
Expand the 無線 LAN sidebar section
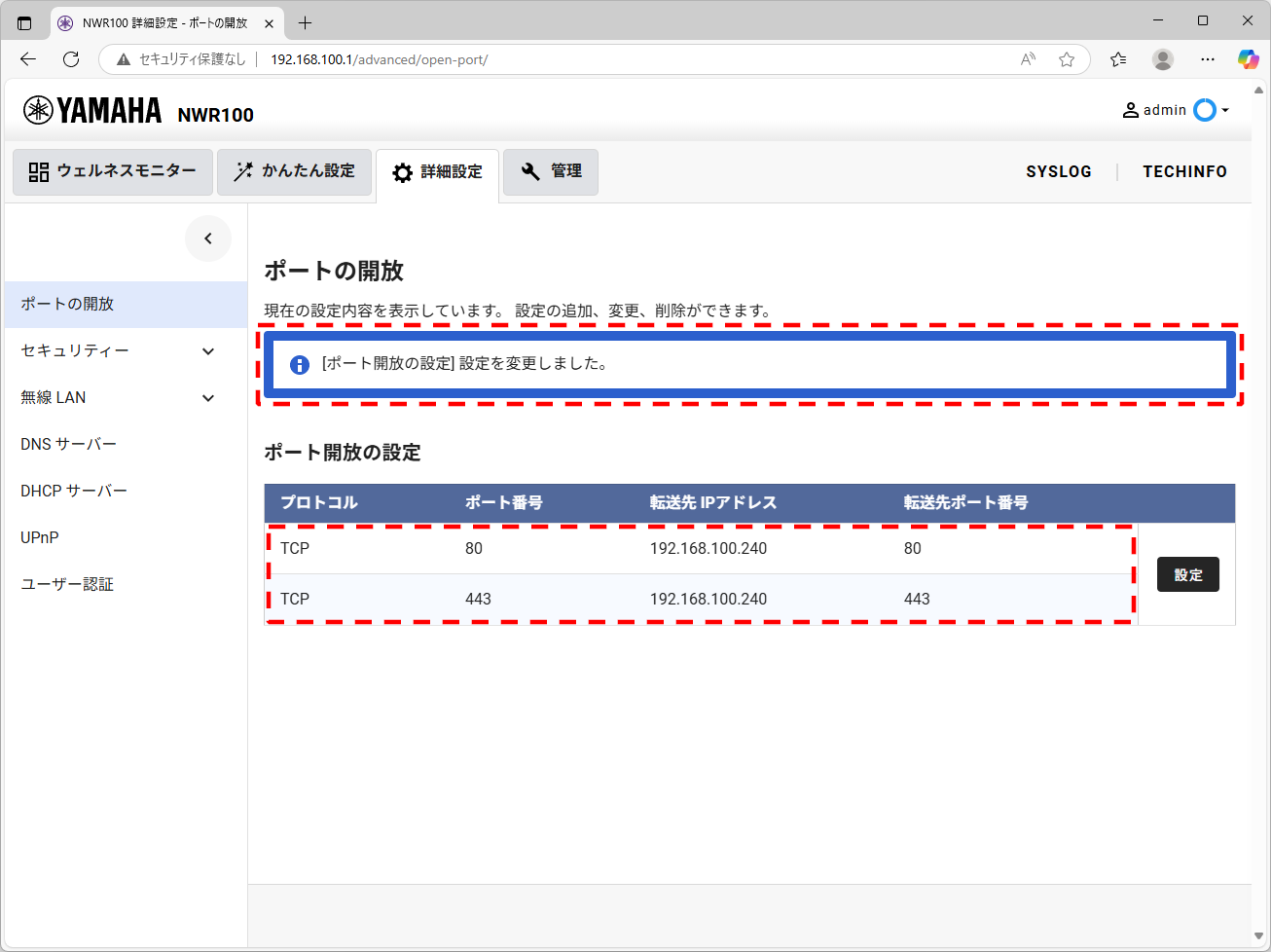[208, 398]
